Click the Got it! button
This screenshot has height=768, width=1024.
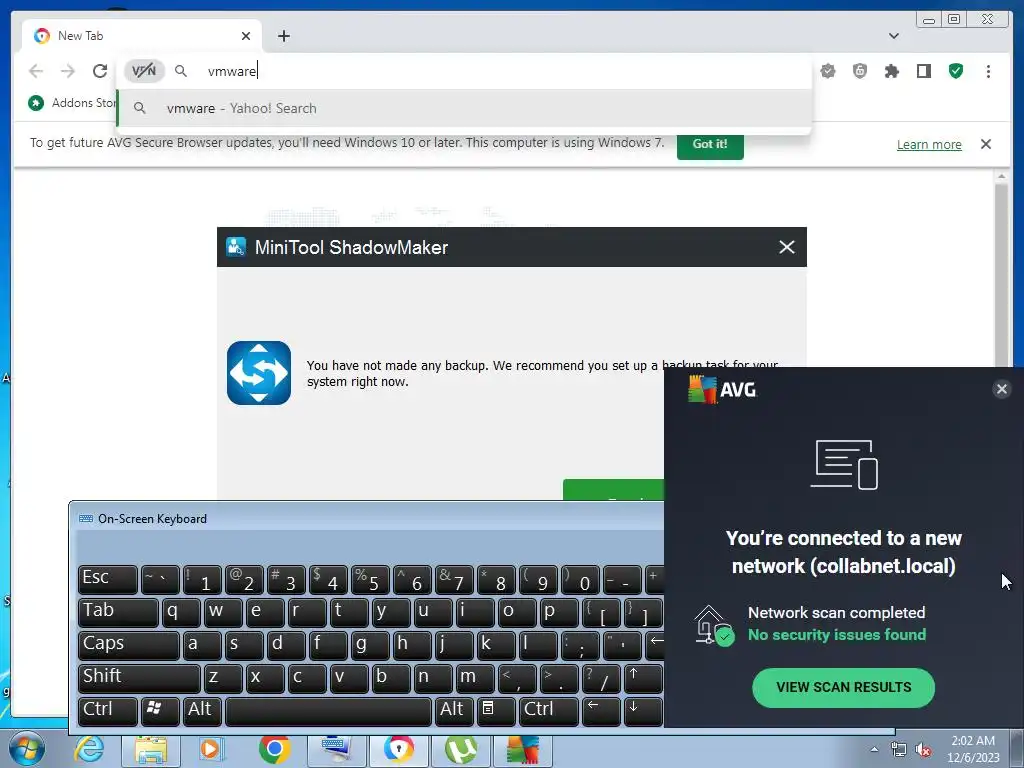click(x=710, y=144)
